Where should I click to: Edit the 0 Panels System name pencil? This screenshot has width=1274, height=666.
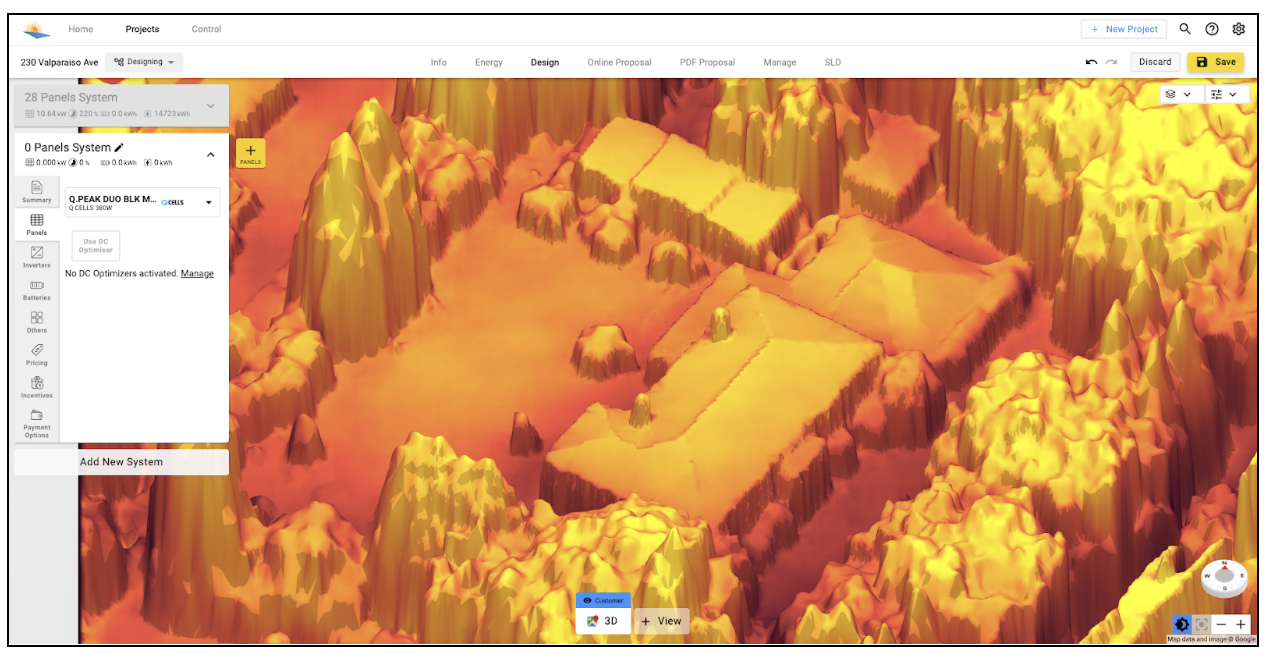(x=119, y=147)
